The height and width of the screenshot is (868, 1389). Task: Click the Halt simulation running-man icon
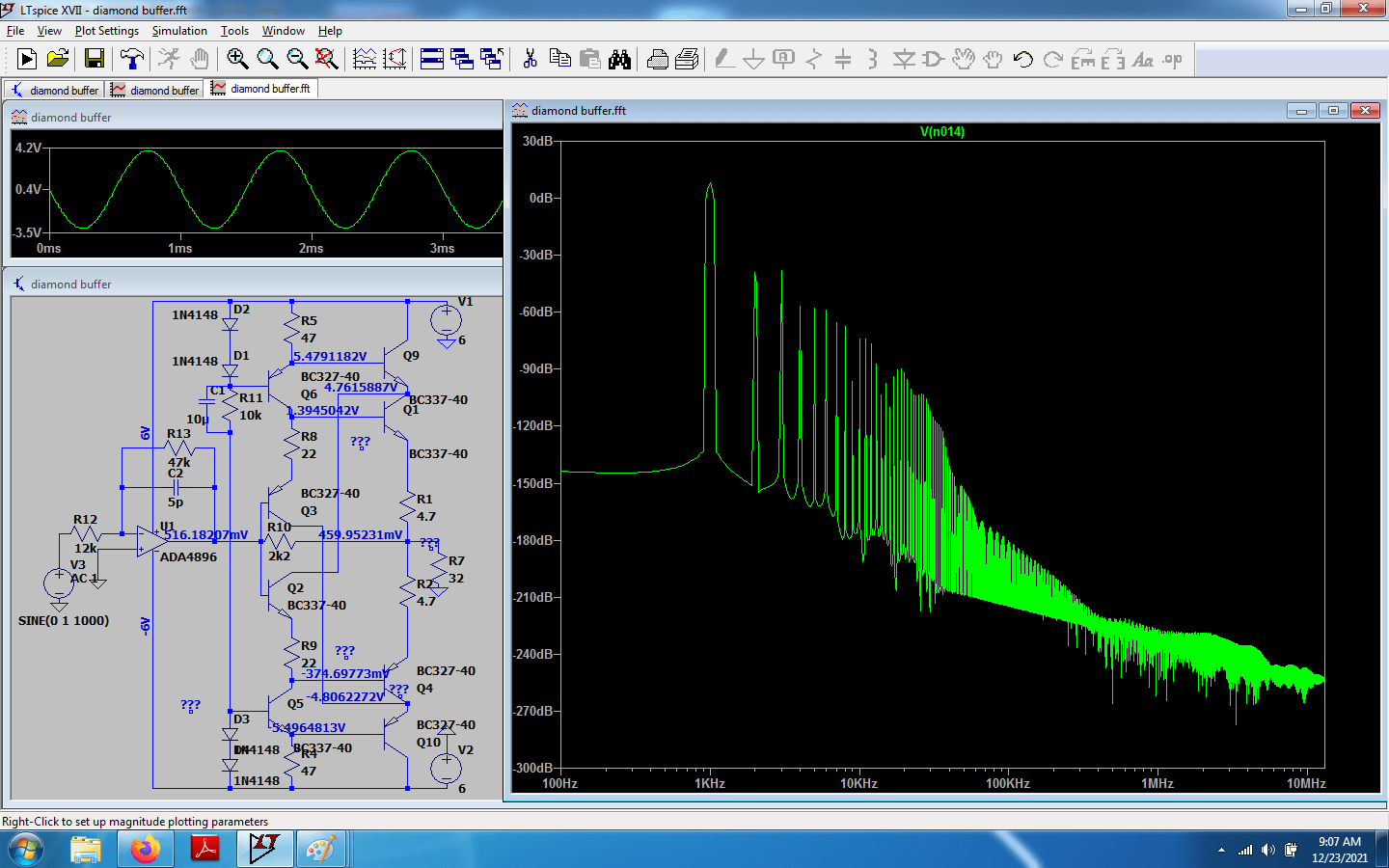169,60
